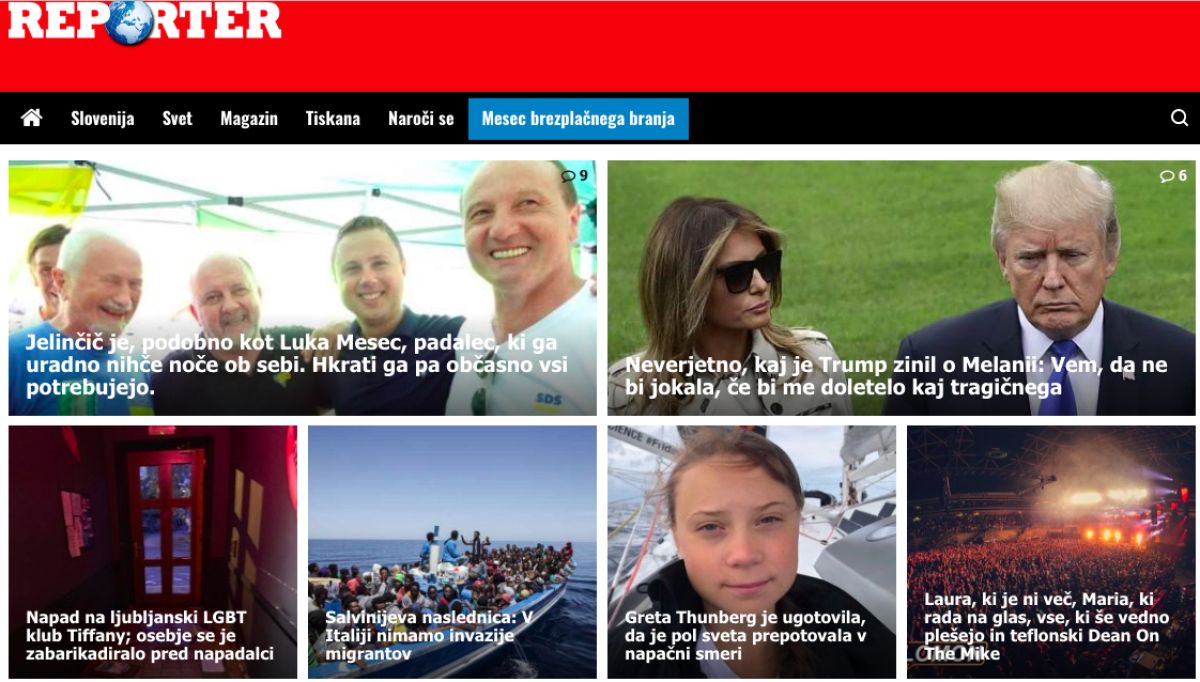Image resolution: width=1200 pixels, height=682 pixels.
Task: Open the Laura, Maria, Dean On The Mike headline
Action: [x=1046, y=627]
